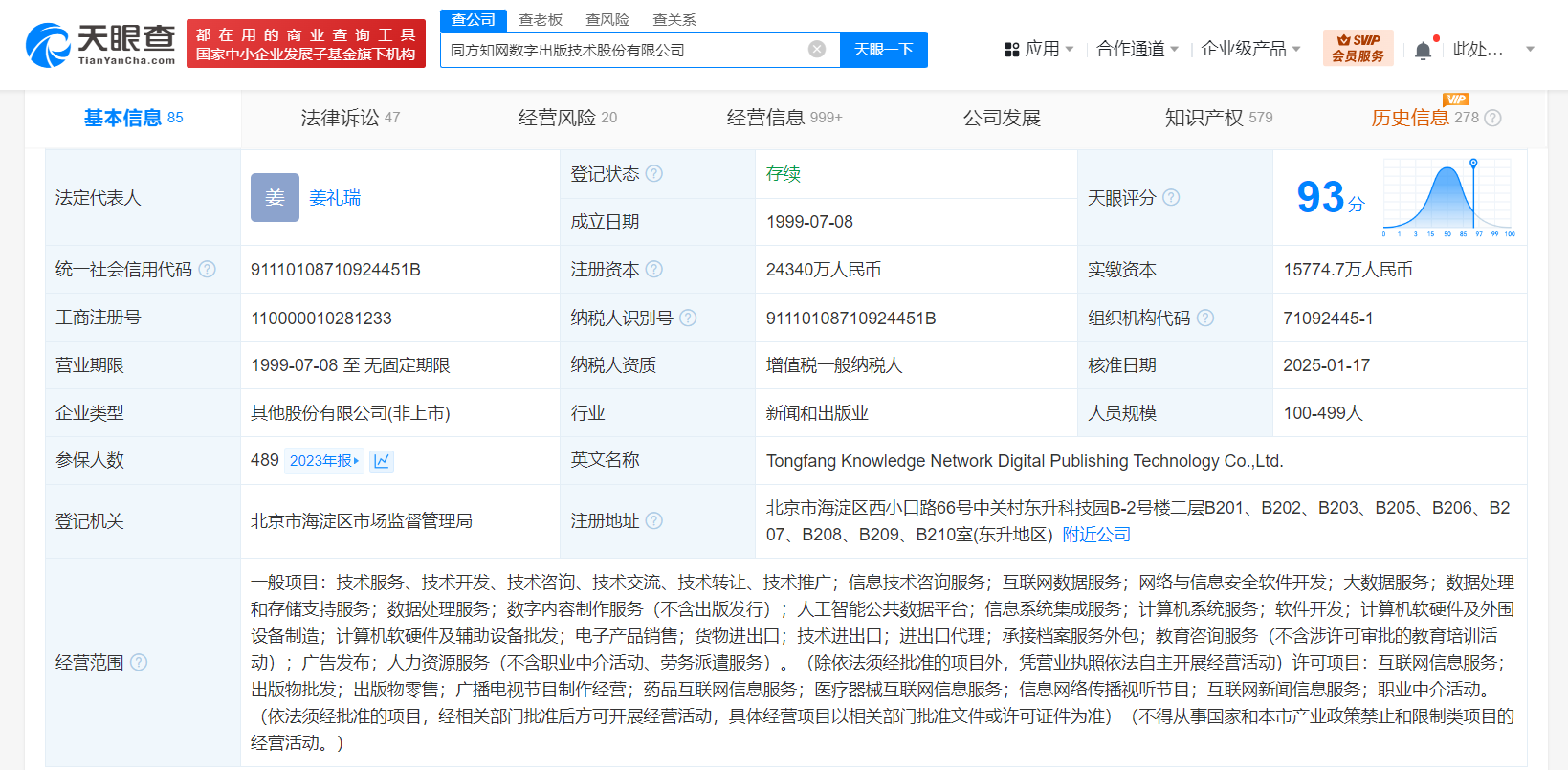Expand the 2023年报 year selector
The image size is (1568, 770).
pyautogui.click(x=324, y=461)
